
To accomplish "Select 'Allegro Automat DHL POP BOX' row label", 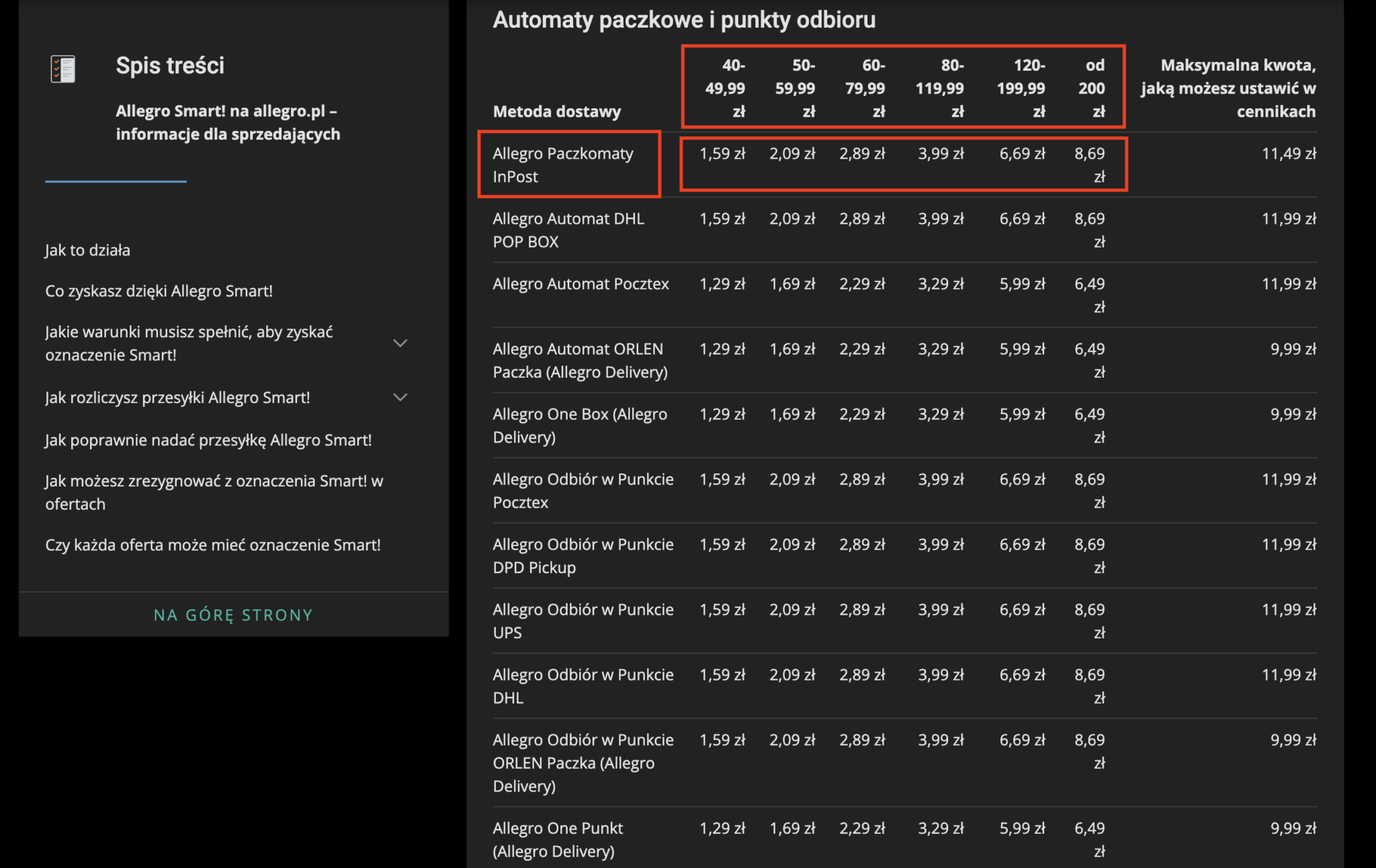I will coord(568,230).
